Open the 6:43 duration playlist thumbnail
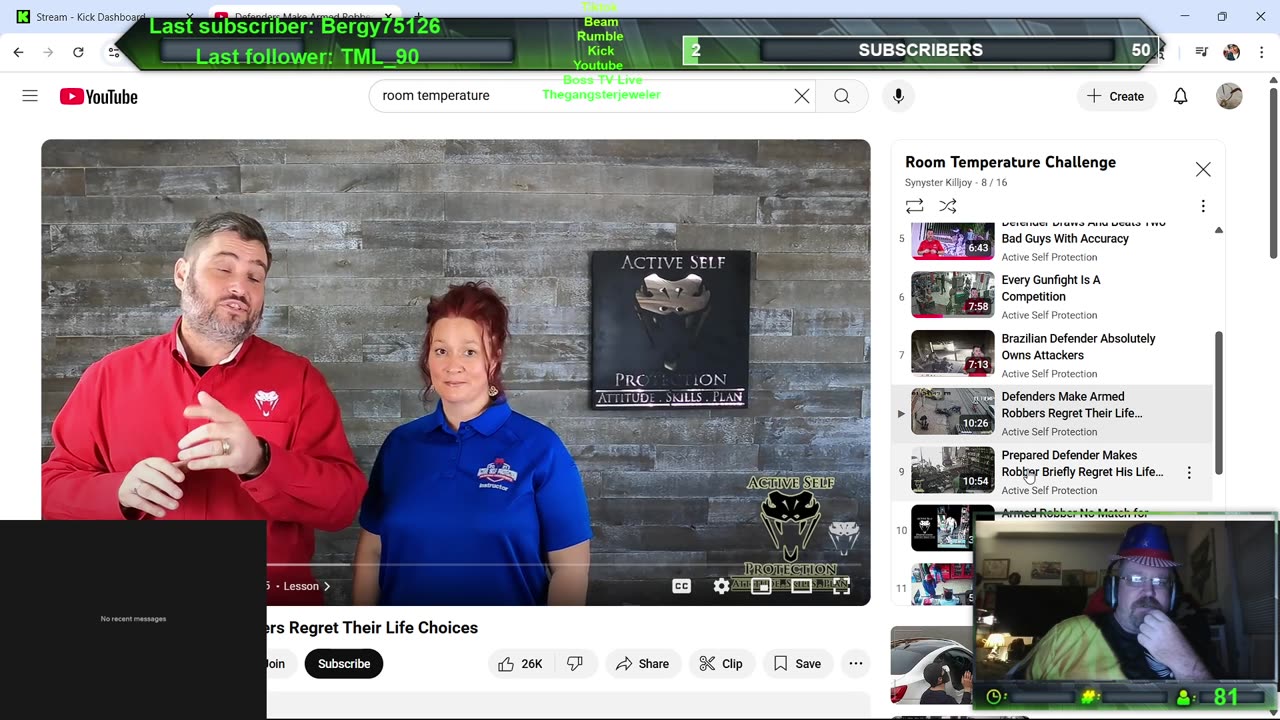 click(952, 241)
